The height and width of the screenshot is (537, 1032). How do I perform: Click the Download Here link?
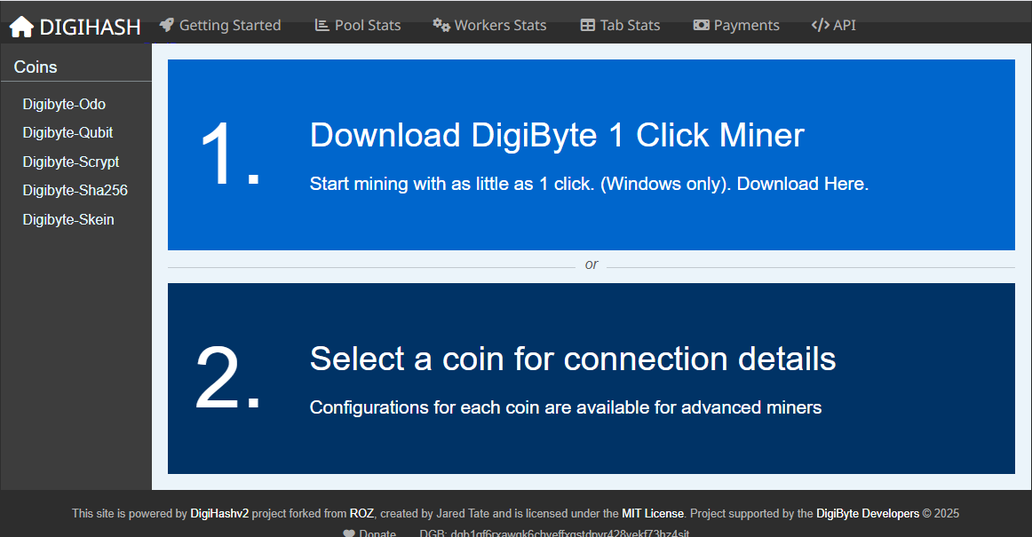[802, 184]
